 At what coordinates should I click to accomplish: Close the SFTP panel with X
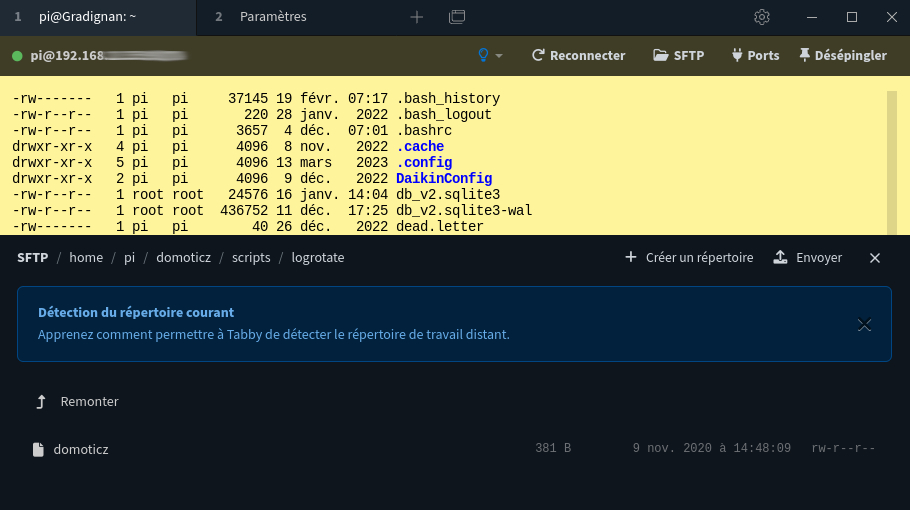tap(875, 258)
